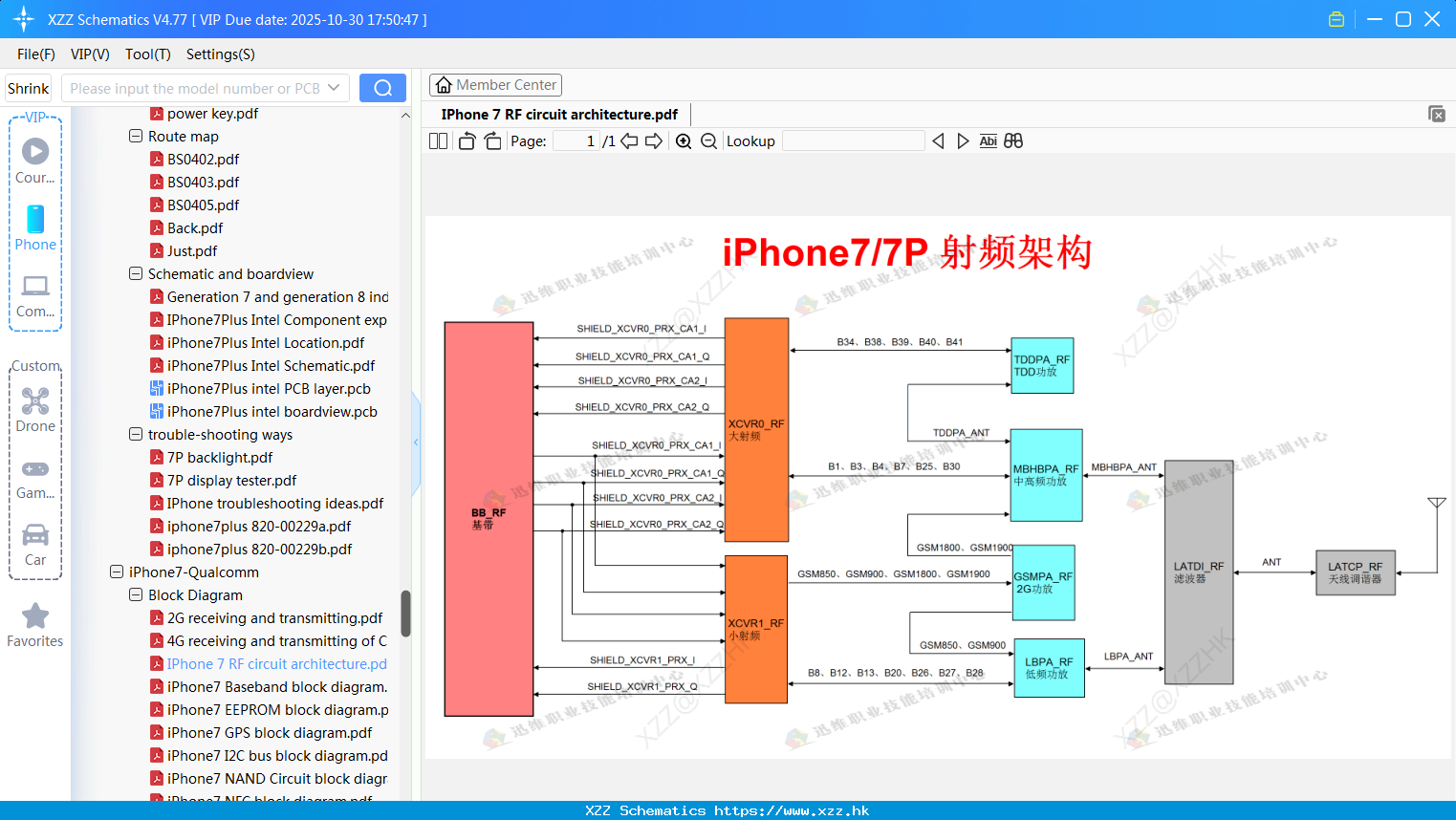Open the Member Center

495,85
